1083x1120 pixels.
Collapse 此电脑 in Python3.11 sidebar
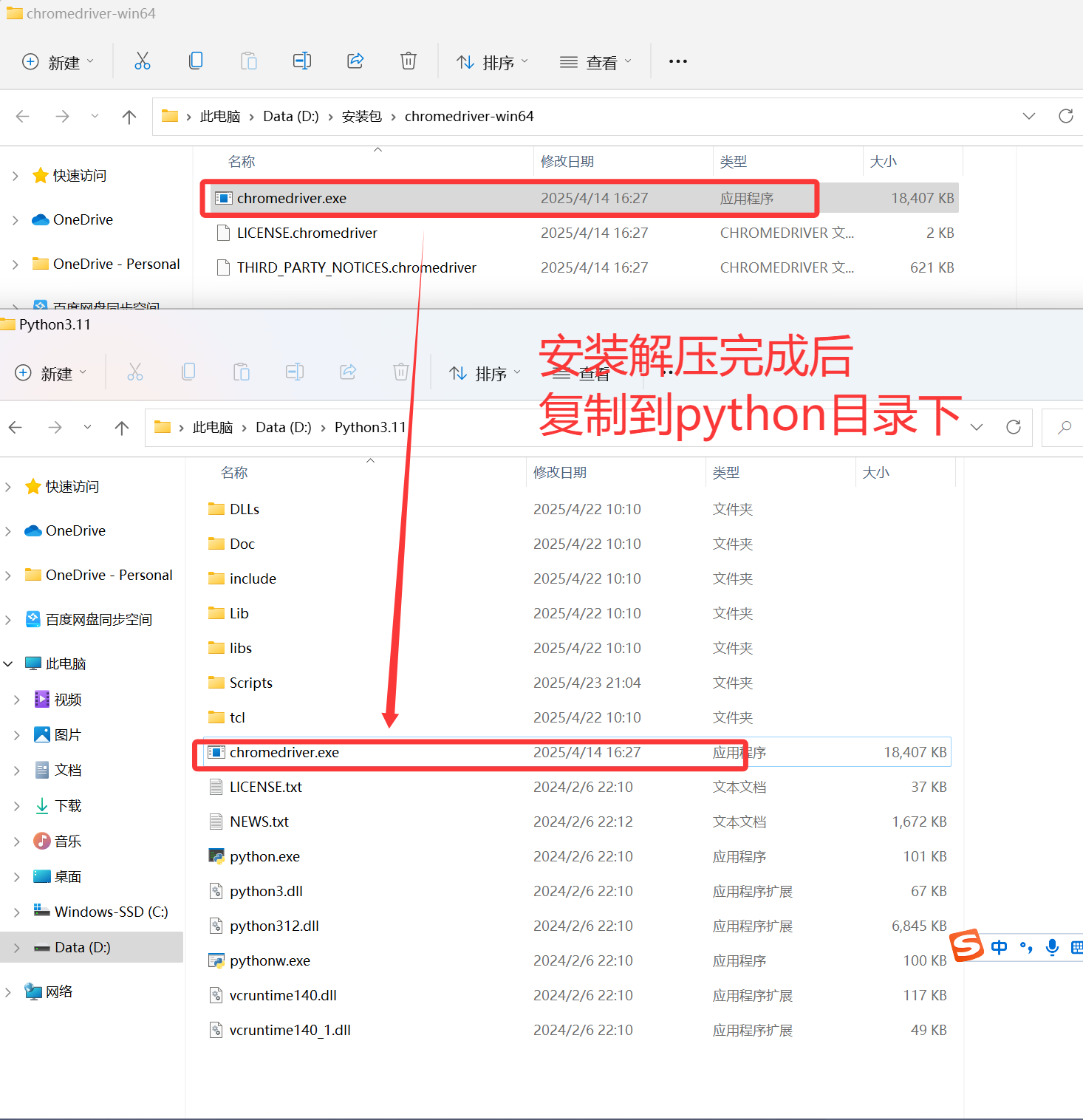click(x=8, y=663)
